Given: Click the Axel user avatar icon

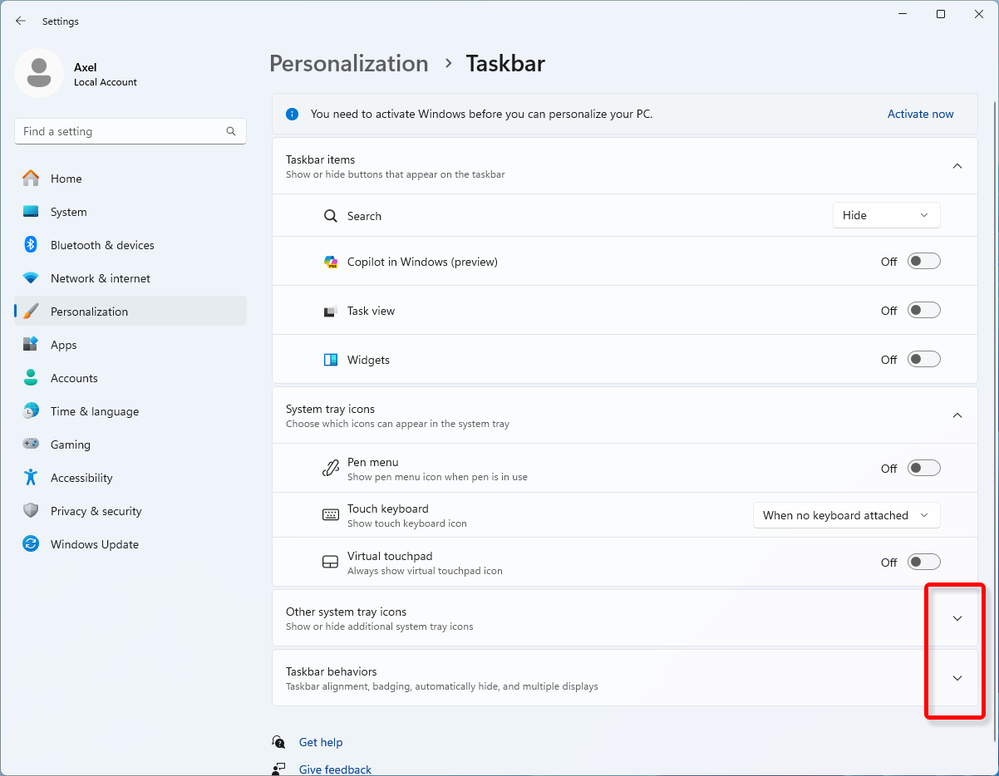Looking at the screenshot, I should [39, 73].
